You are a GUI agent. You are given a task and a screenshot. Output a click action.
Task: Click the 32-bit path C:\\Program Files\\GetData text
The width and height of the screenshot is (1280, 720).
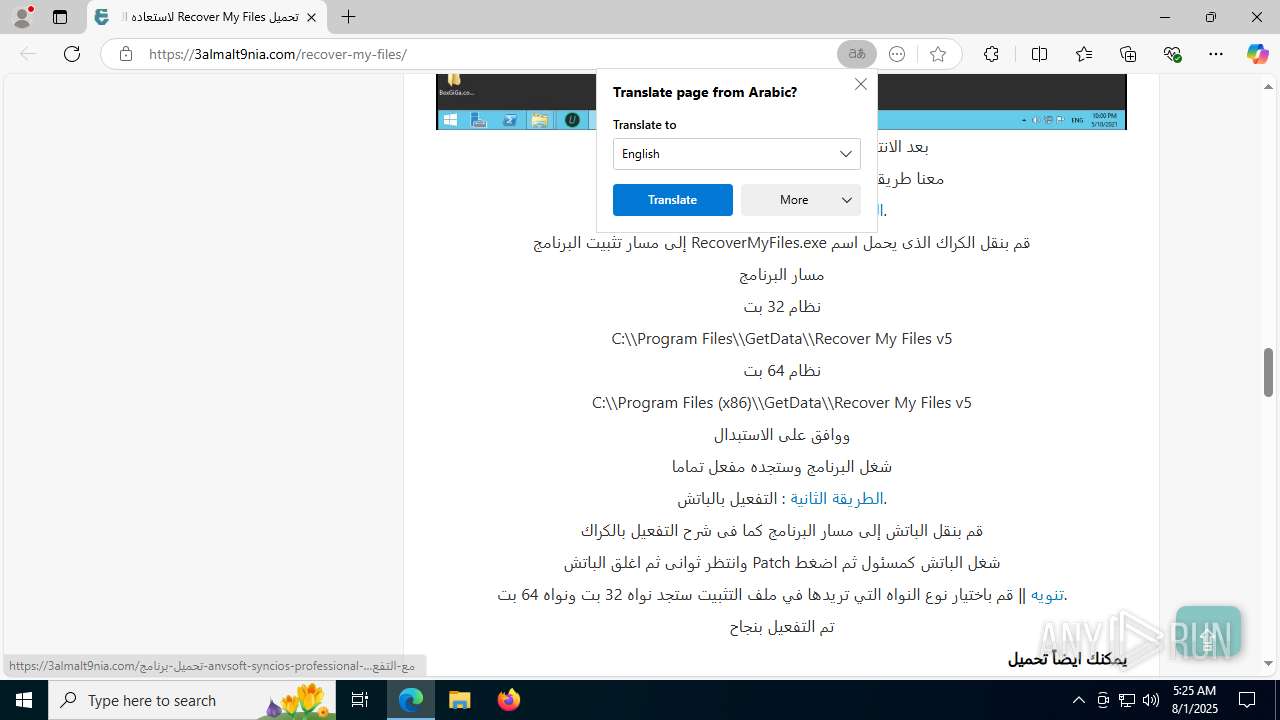[x=782, y=339]
